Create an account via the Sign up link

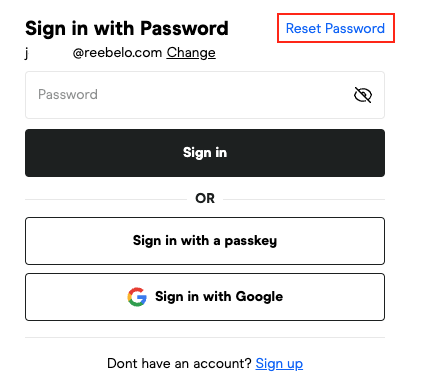[279, 364]
